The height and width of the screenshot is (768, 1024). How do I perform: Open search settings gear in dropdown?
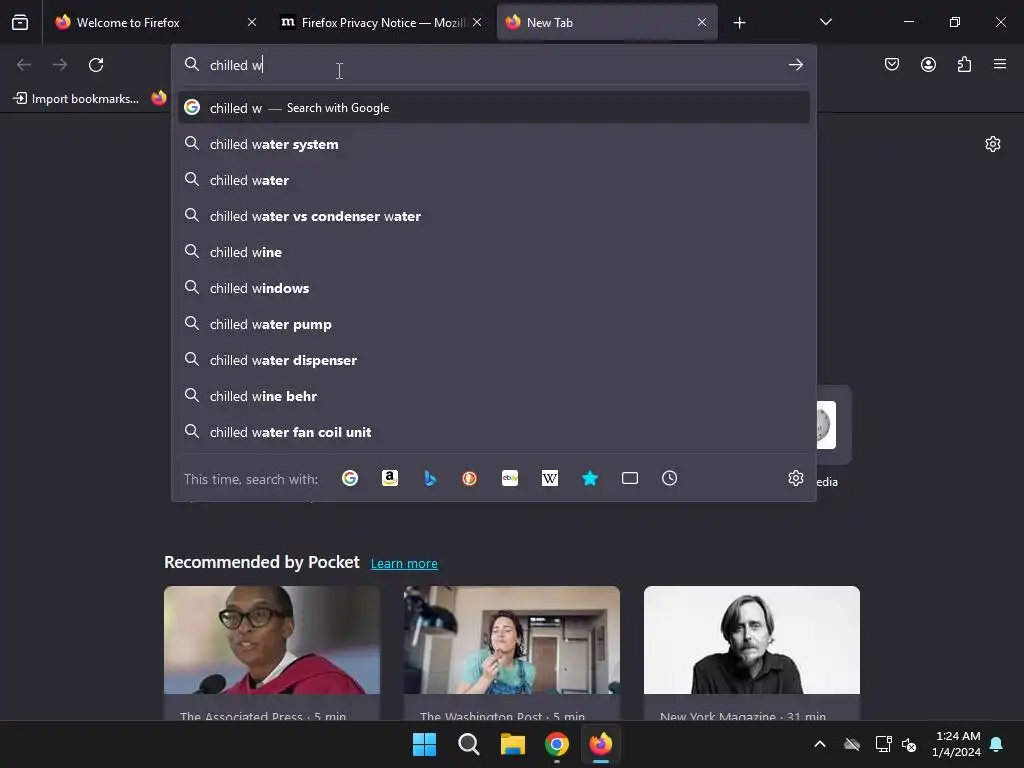click(795, 478)
